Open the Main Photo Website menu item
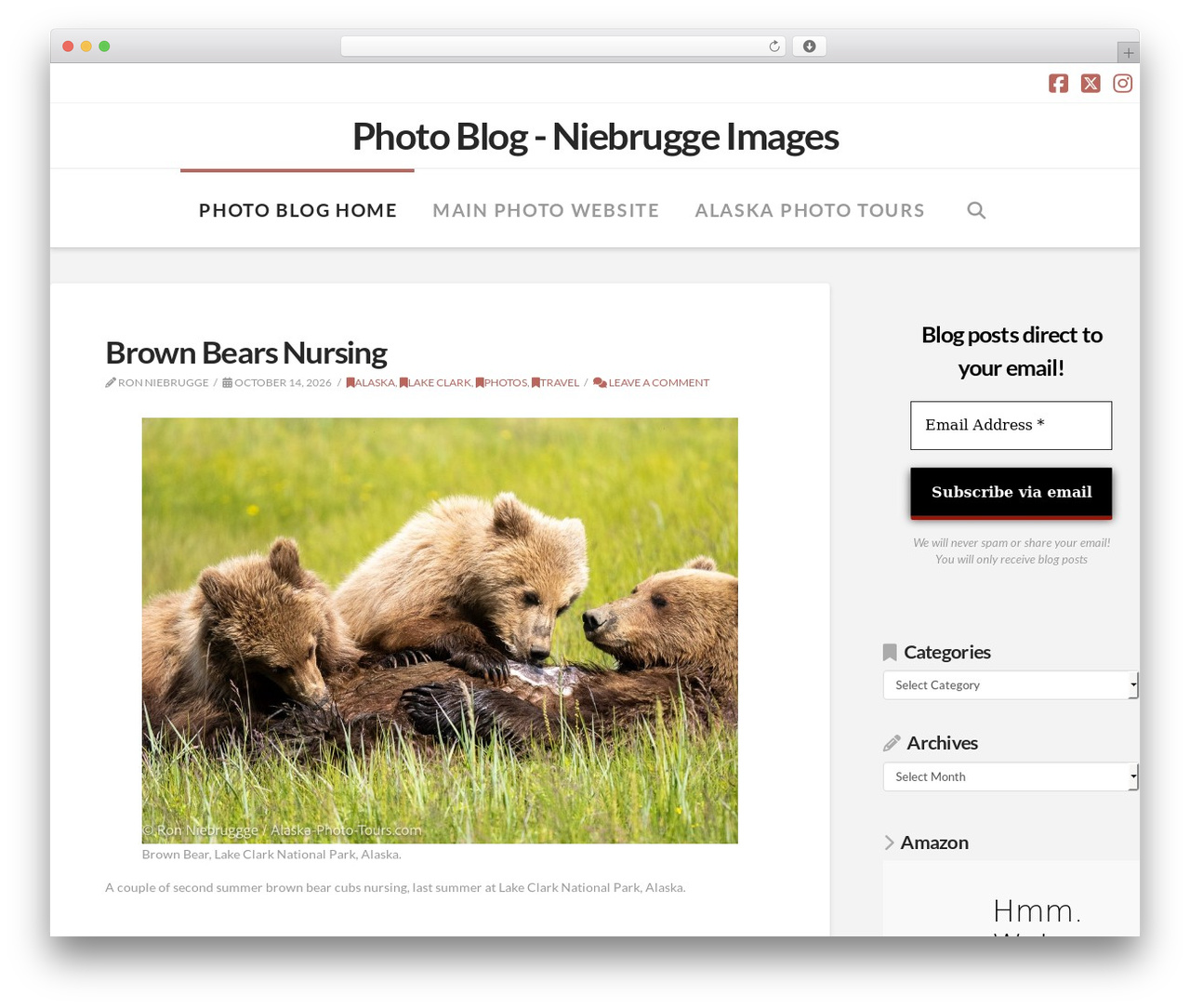 coord(546,210)
